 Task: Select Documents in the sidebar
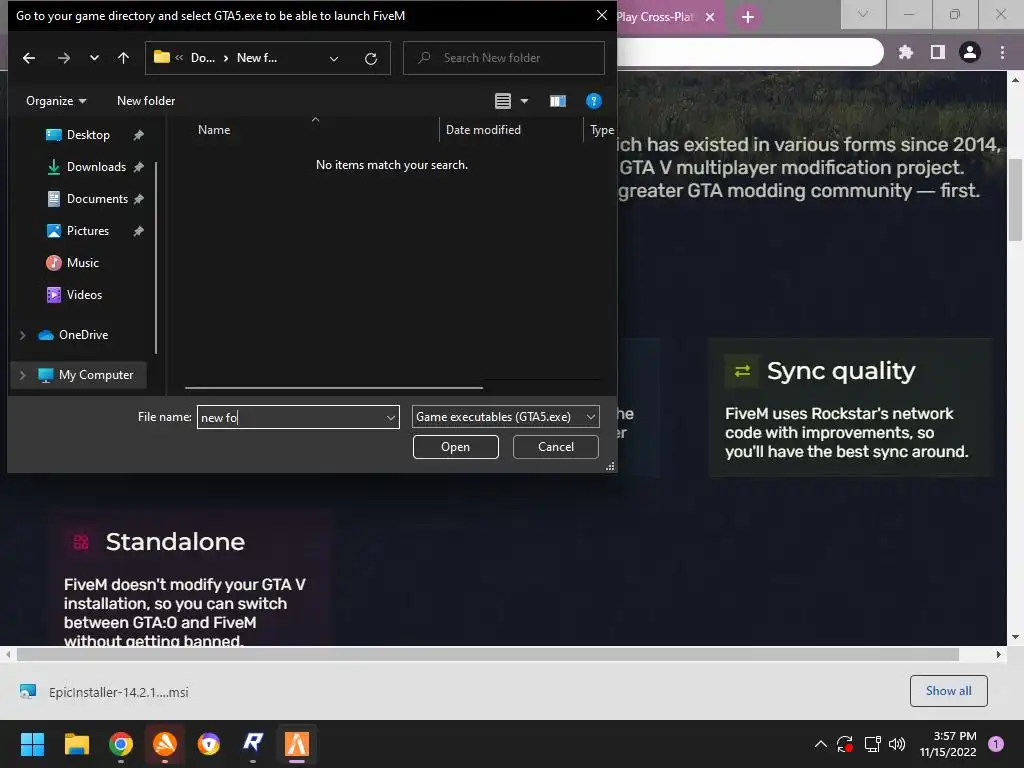point(97,199)
